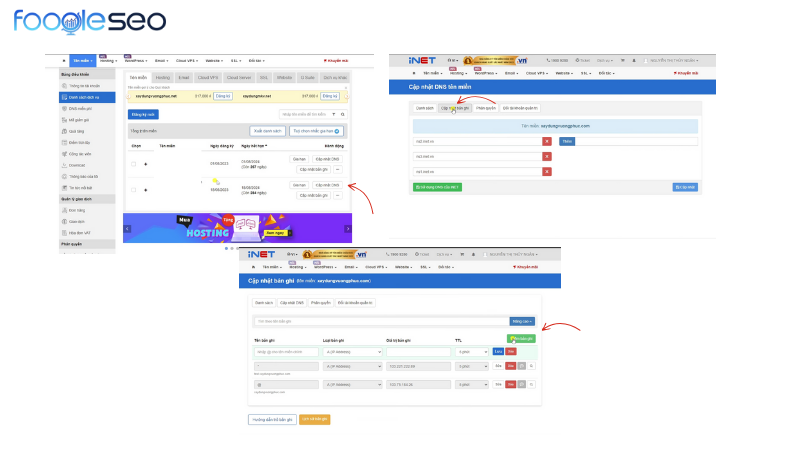Screen dimensions: 800x450
Task: Tick the checkbox for the first domain row
Action: point(134,164)
